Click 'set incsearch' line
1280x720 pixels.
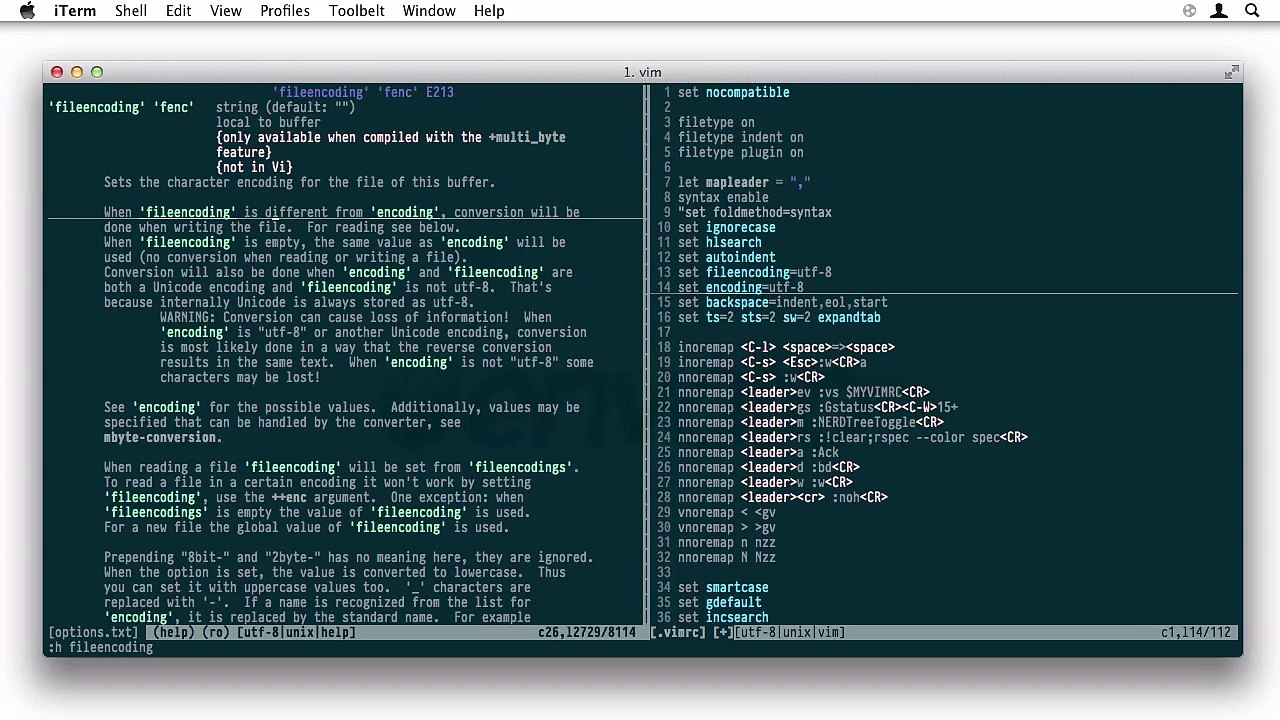[723, 618]
